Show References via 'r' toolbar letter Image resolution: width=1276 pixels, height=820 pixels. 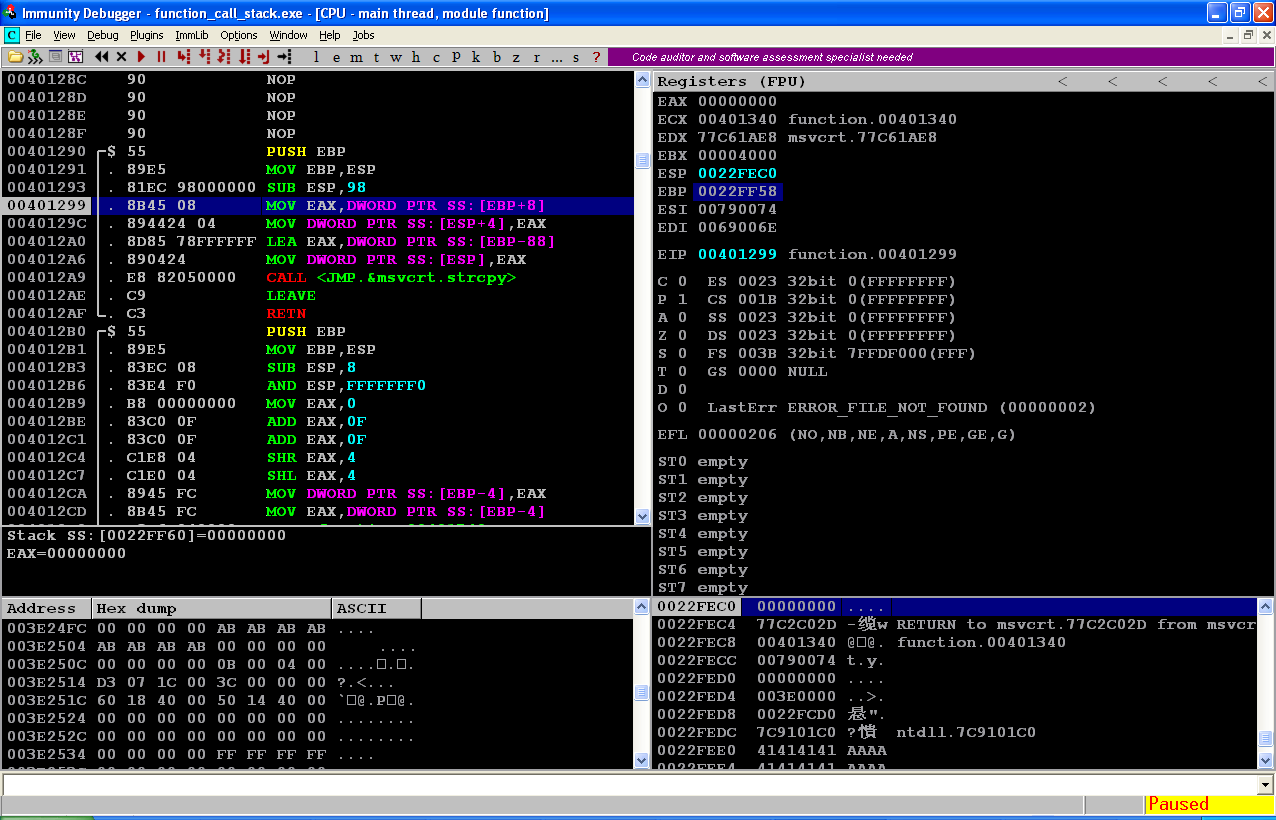click(x=536, y=57)
